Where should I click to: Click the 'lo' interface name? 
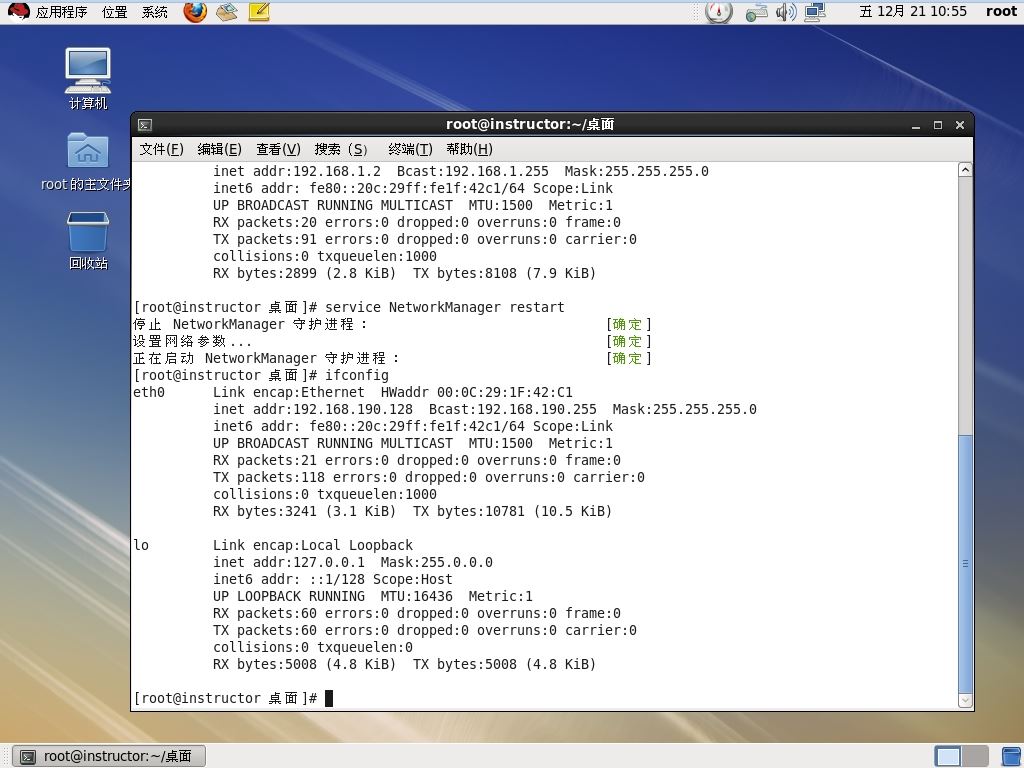click(x=141, y=545)
